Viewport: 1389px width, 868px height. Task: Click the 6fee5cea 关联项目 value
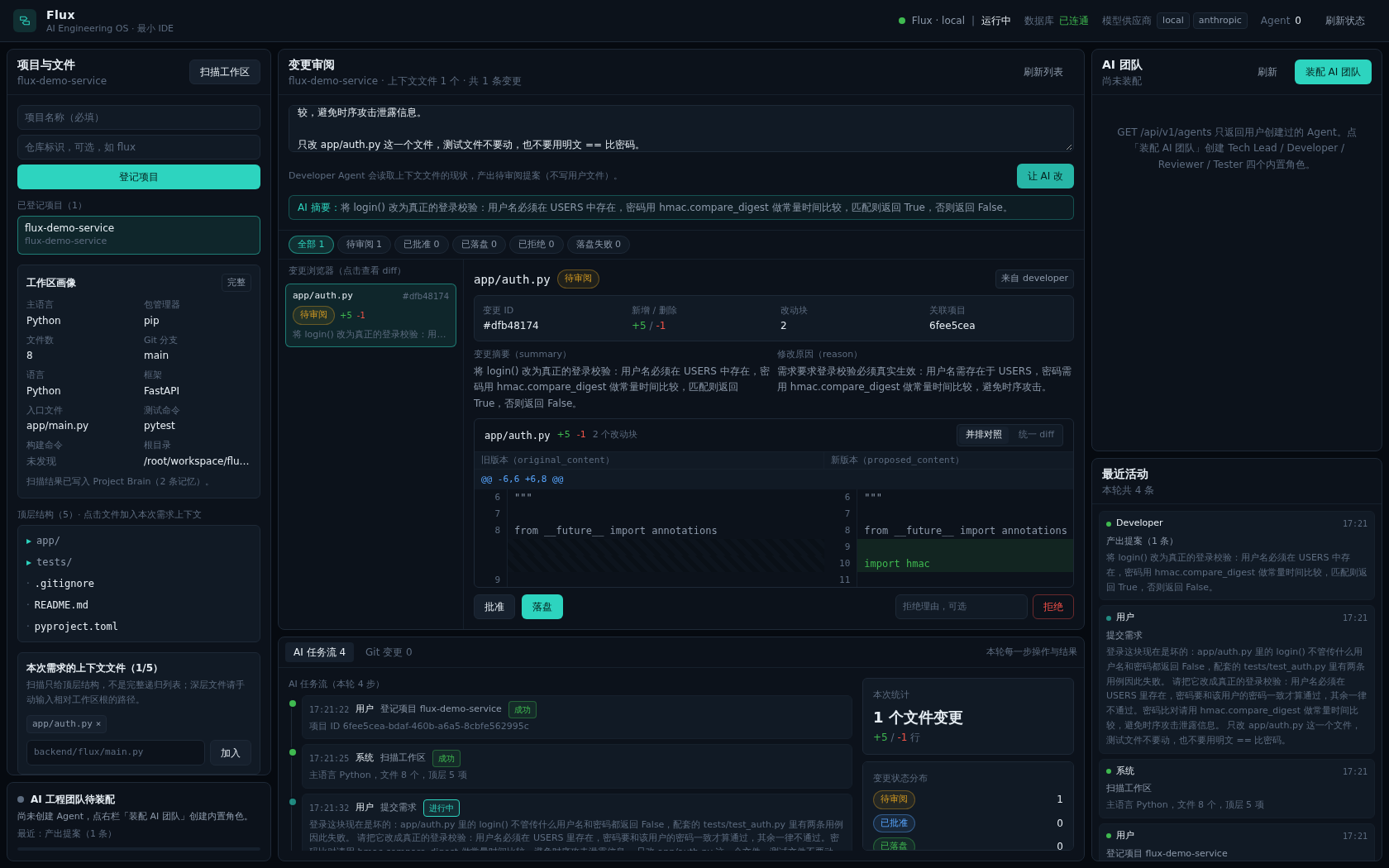click(x=952, y=326)
